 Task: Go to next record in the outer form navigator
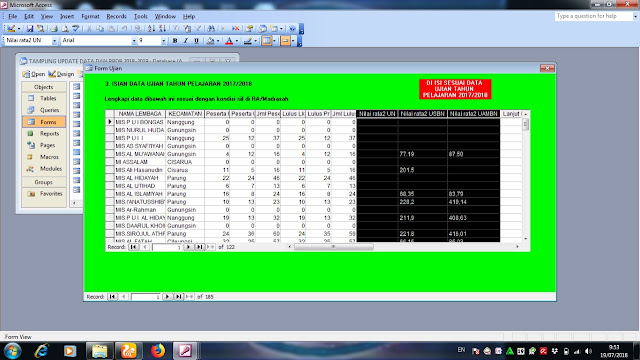click(167, 297)
